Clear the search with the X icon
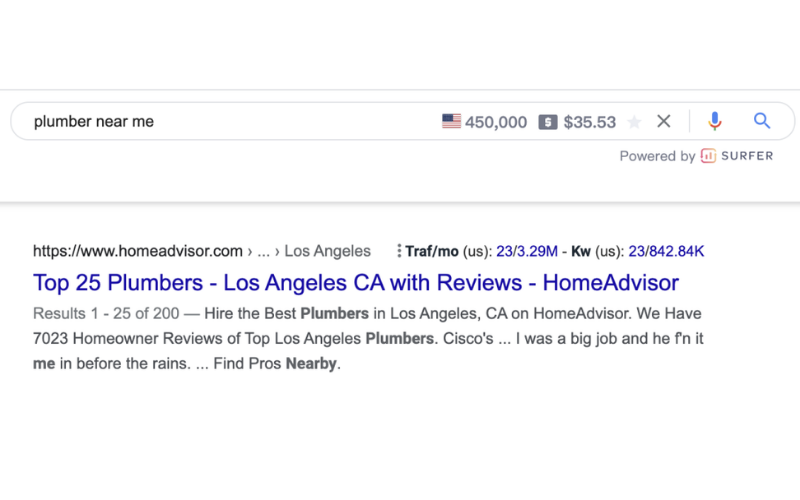The width and height of the screenshot is (800, 500). tap(663, 121)
